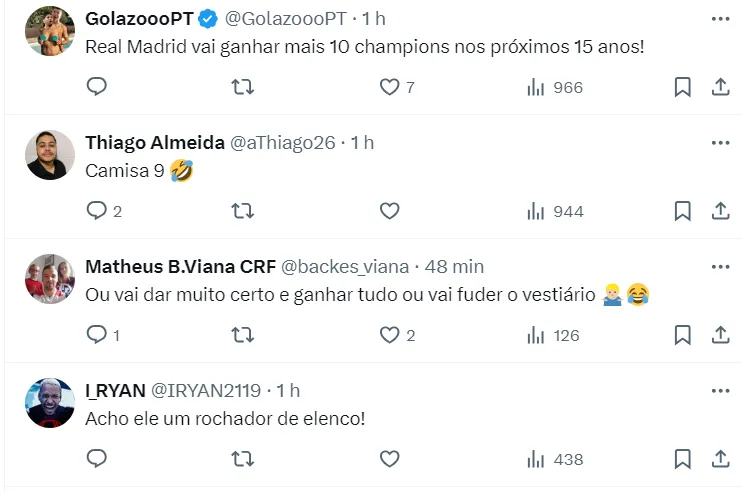Reply to I_RYAN's rochador de elenco tweet
742x492 pixels.
click(97, 459)
